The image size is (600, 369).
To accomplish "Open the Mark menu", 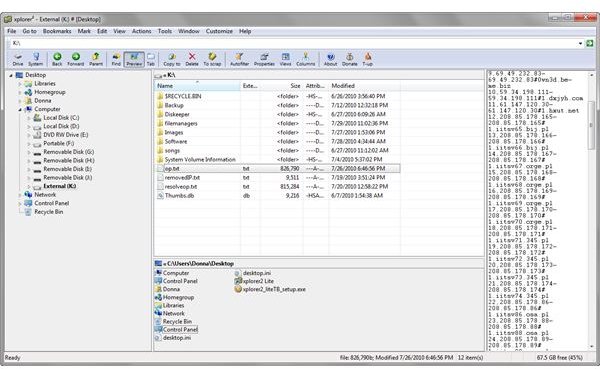I will point(84,31).
